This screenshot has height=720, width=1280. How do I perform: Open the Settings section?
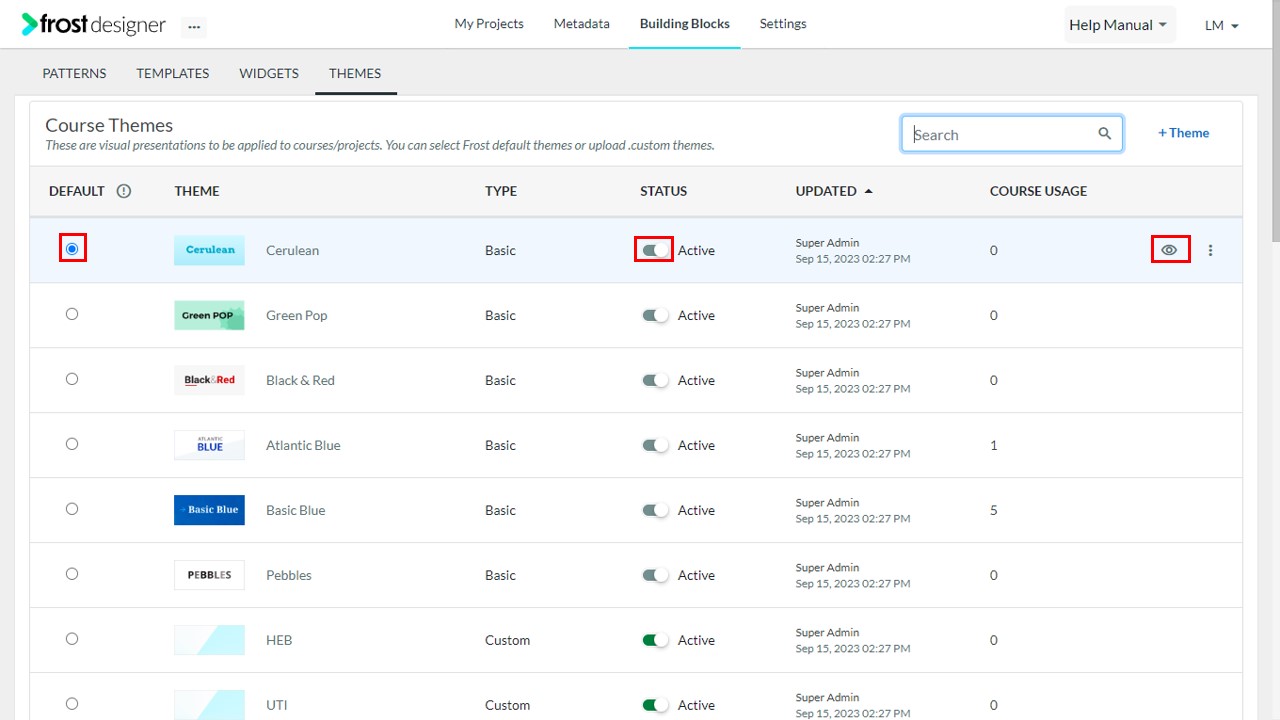[x=783, y=24]
